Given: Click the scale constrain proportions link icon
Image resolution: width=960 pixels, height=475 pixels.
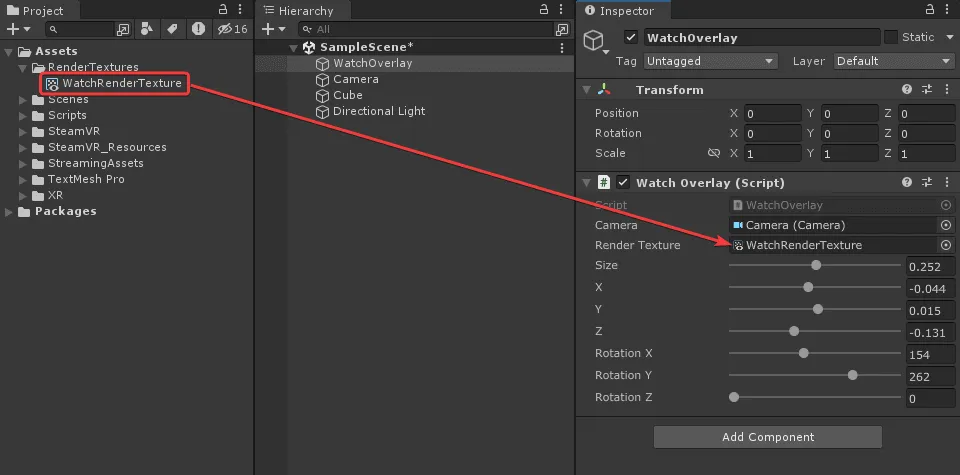Looking at the screenshot, I should pos(714,154).
